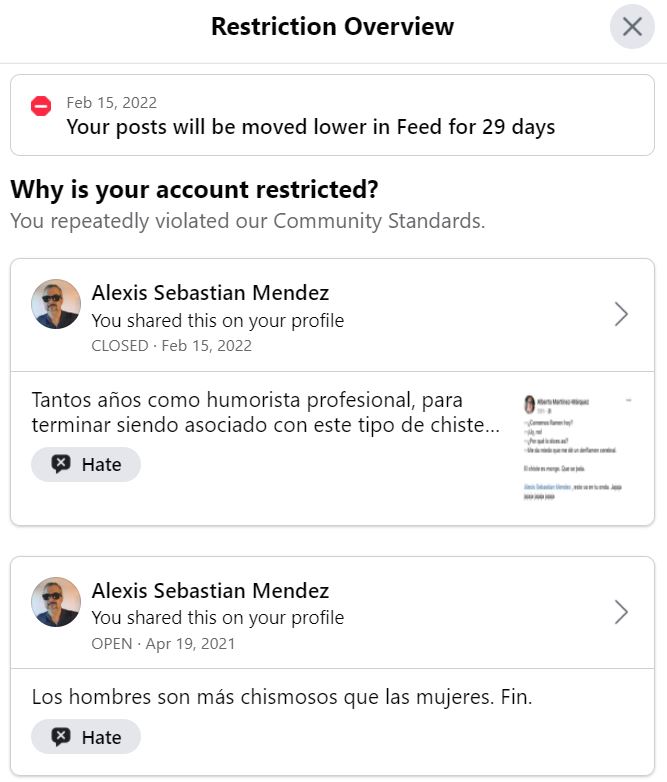The width and height of the screenshot is (667, 782).
Task: Open the "Tantos años como humorista" post text
Action: click(x=266, y=413)
